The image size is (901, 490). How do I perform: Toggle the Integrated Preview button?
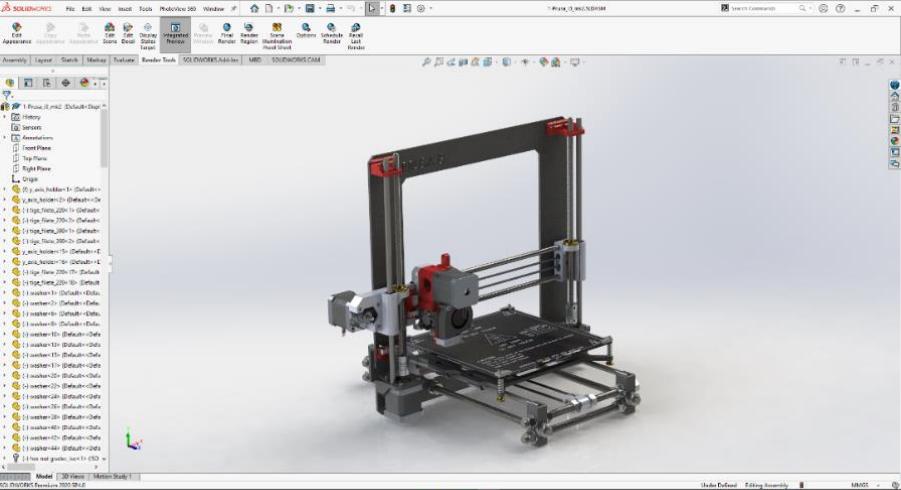click(x=175, y=33)
